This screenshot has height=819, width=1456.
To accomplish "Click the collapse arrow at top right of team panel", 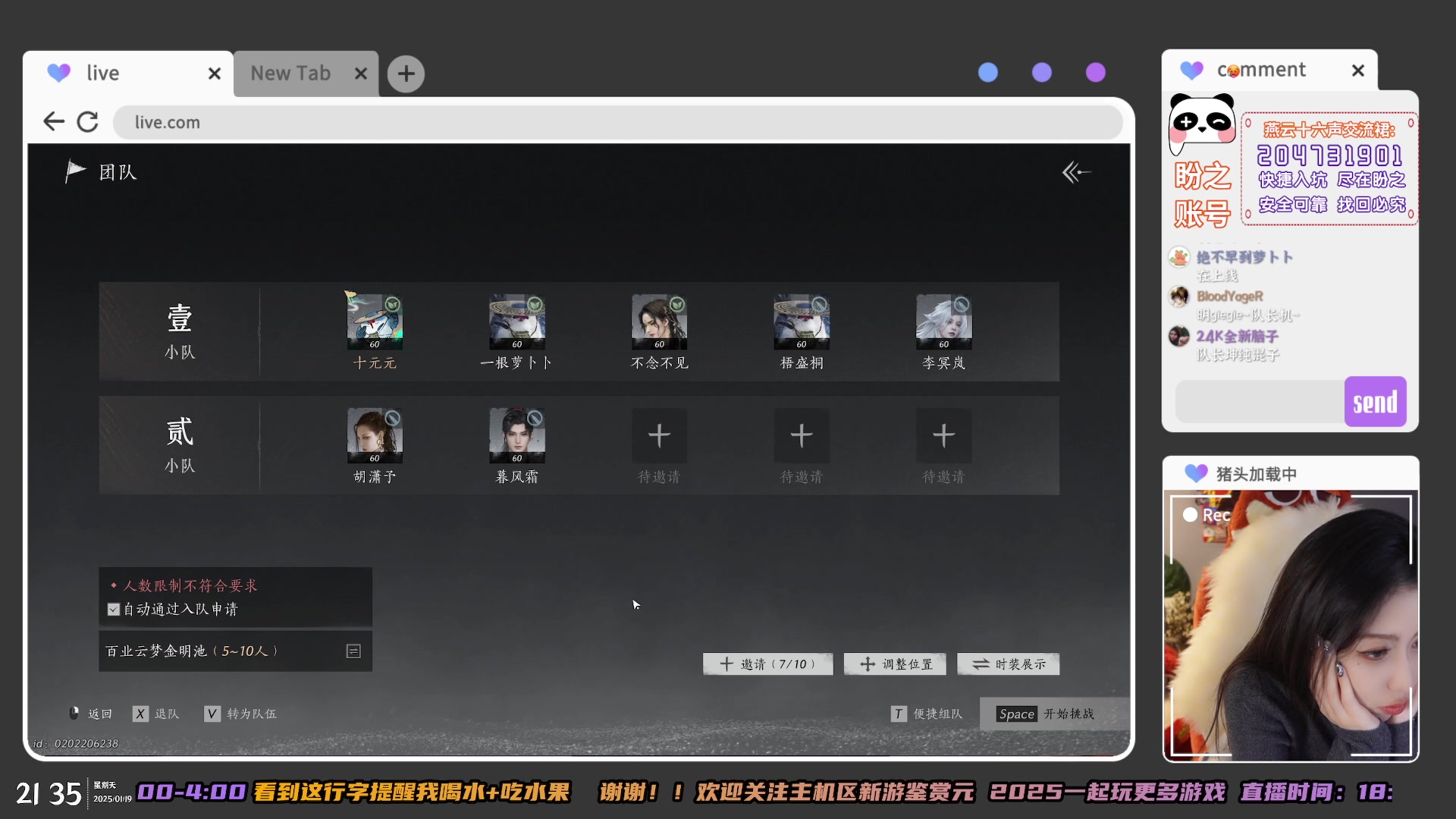I will (1075, 173).
